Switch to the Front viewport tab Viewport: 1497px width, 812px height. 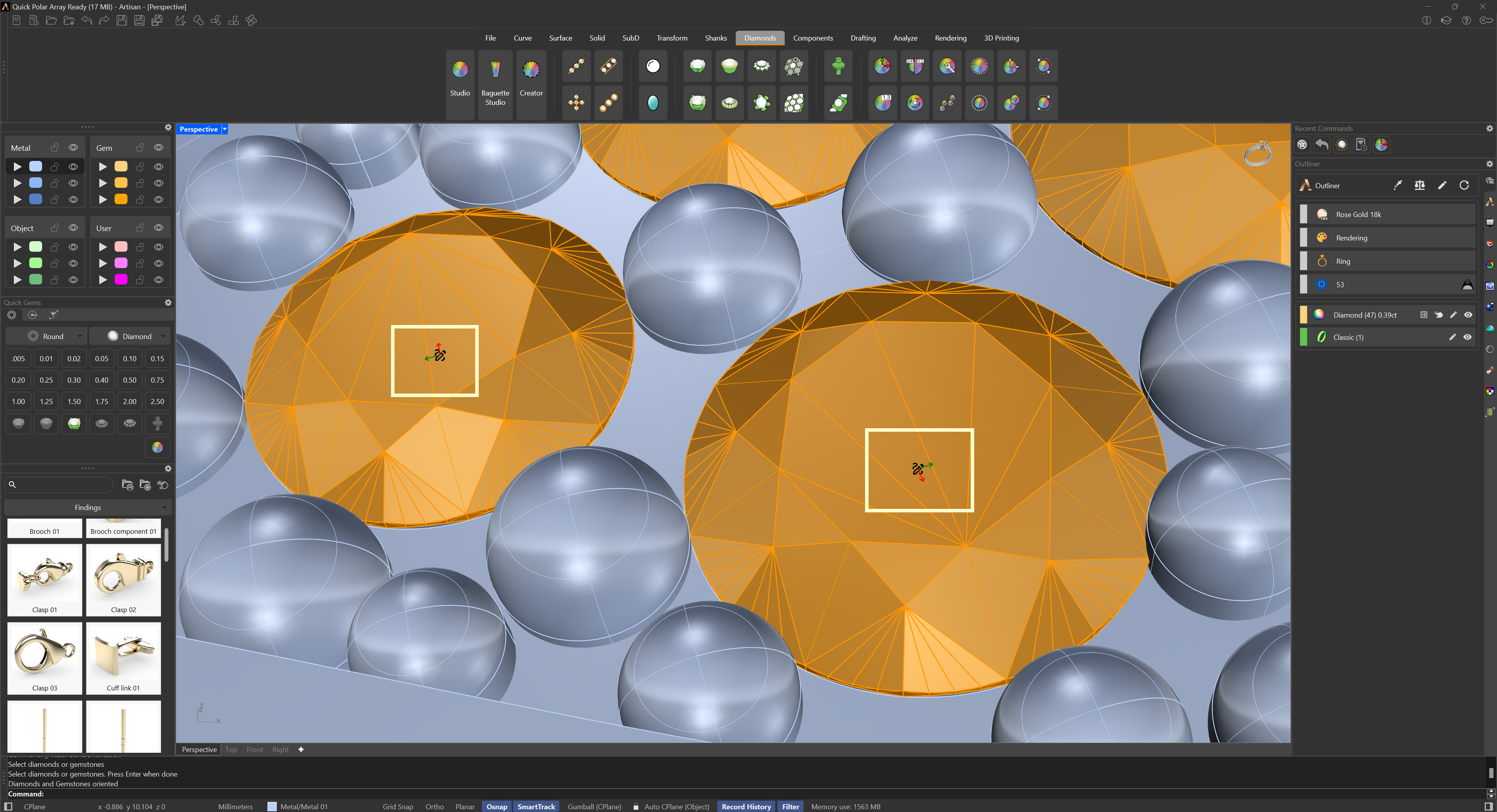(255, 749)
